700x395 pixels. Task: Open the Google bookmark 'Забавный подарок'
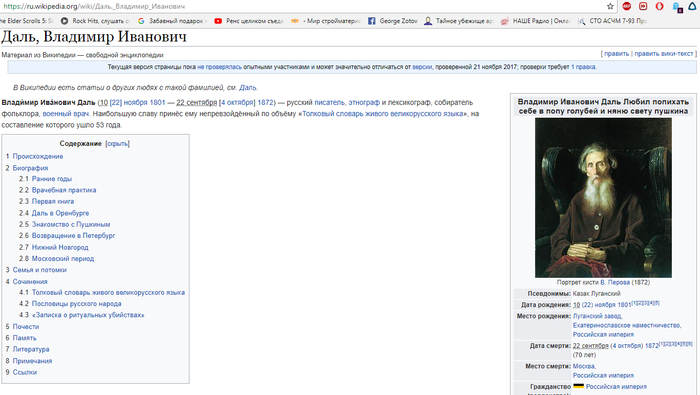[x=172, y=21]
